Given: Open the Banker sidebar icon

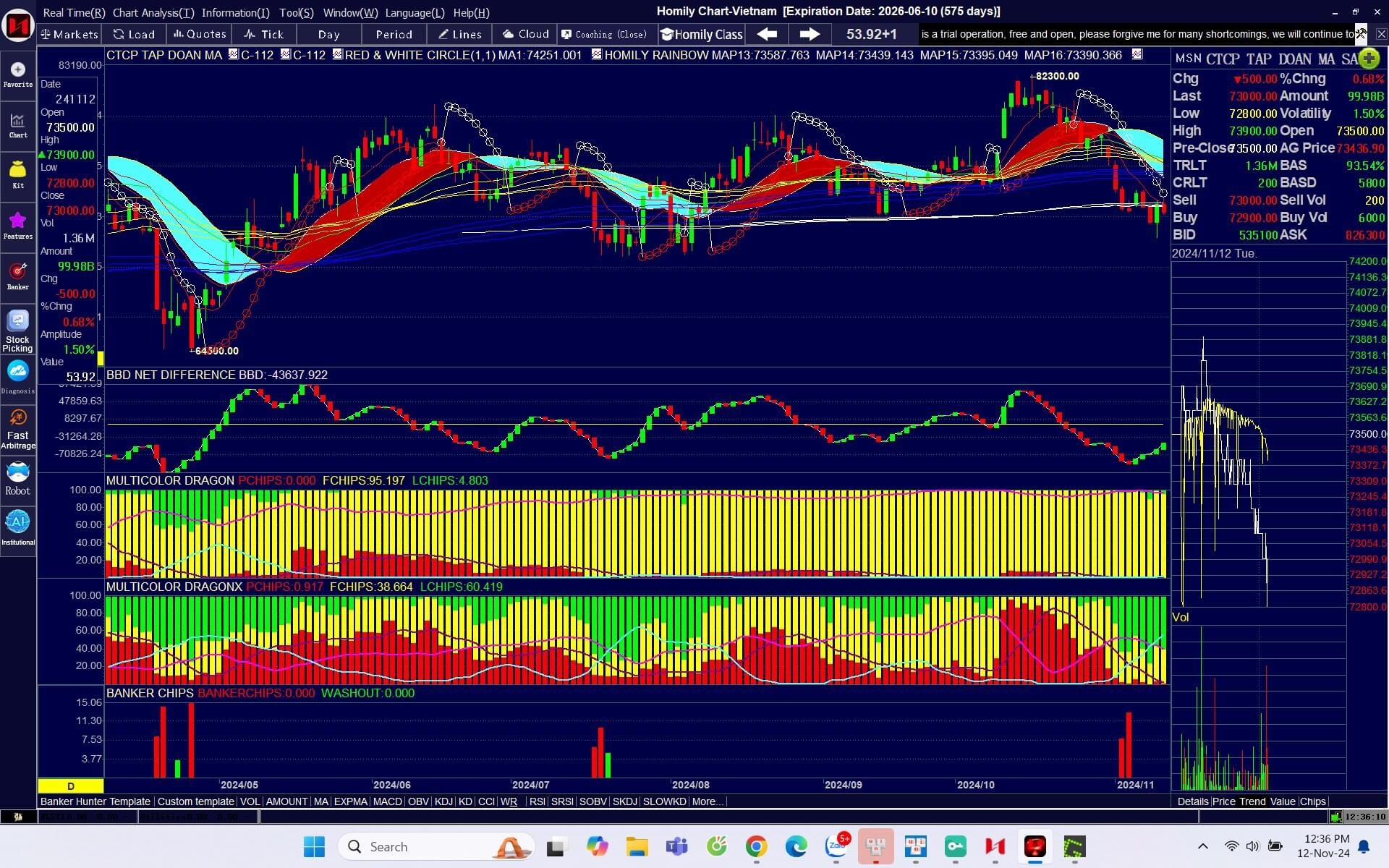Looking at the screenshot, I should coord(17,276).
